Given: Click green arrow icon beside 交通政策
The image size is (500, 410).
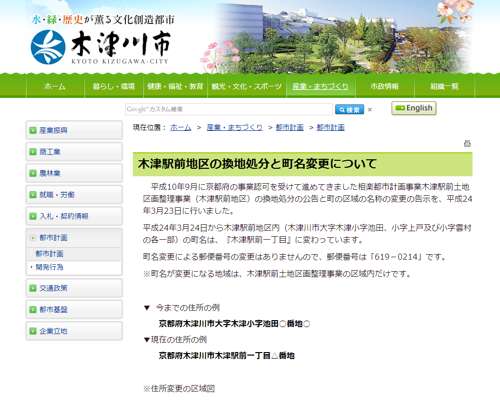Looking at the screenshot, I should tap(33, 288).
